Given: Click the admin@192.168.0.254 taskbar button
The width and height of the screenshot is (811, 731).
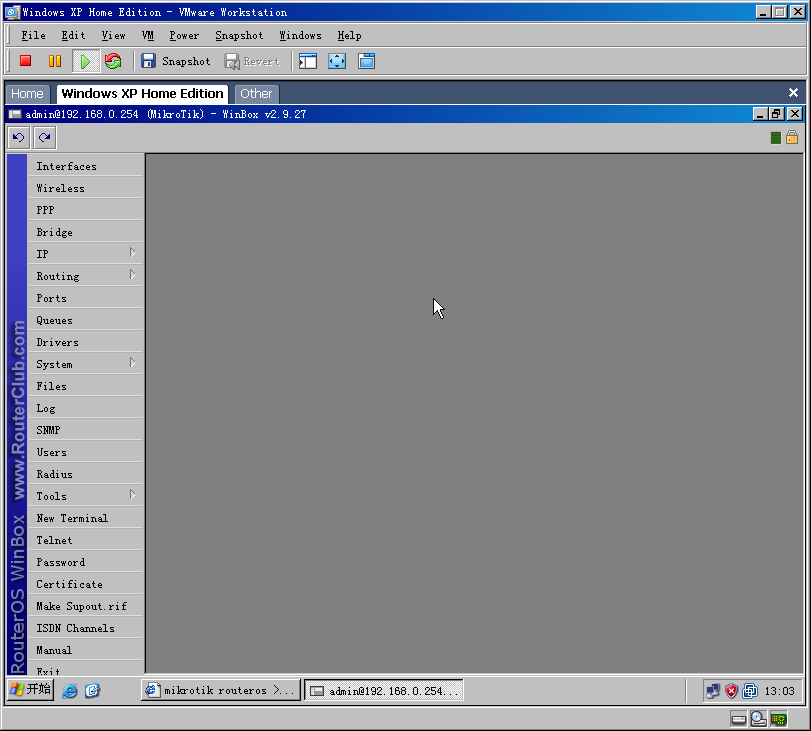Looking at the screenshot, I should pyautogui.click(x=384, y=691).
